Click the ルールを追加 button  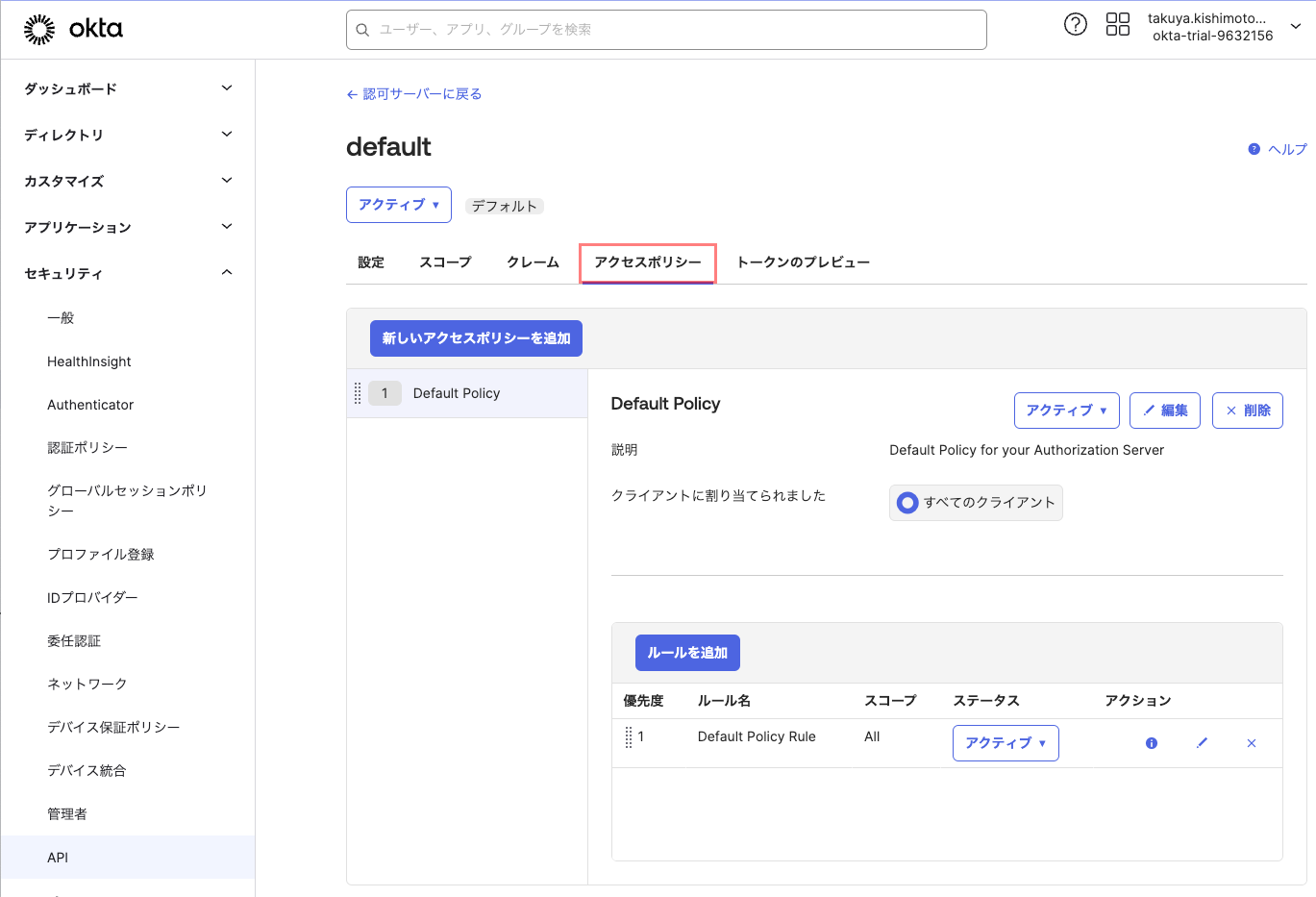687,653
